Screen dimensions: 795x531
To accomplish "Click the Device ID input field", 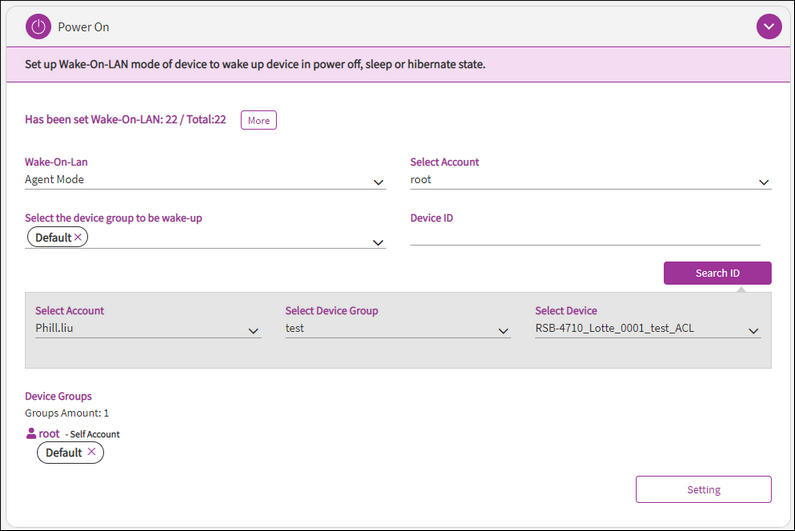I will [585, 236].
